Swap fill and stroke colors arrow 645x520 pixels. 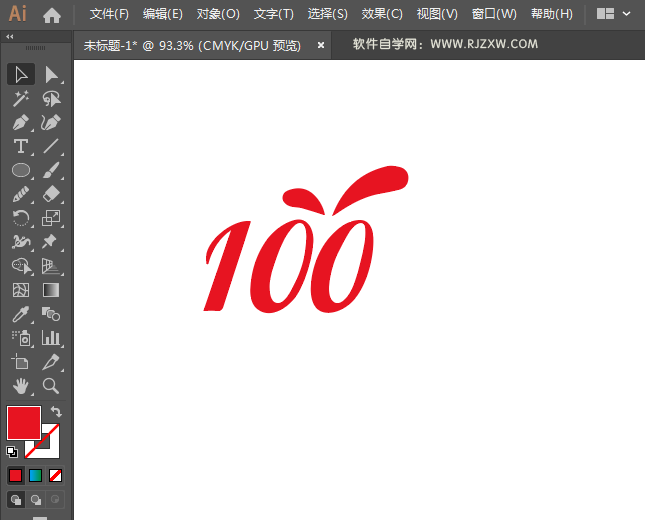coord(56,411)
